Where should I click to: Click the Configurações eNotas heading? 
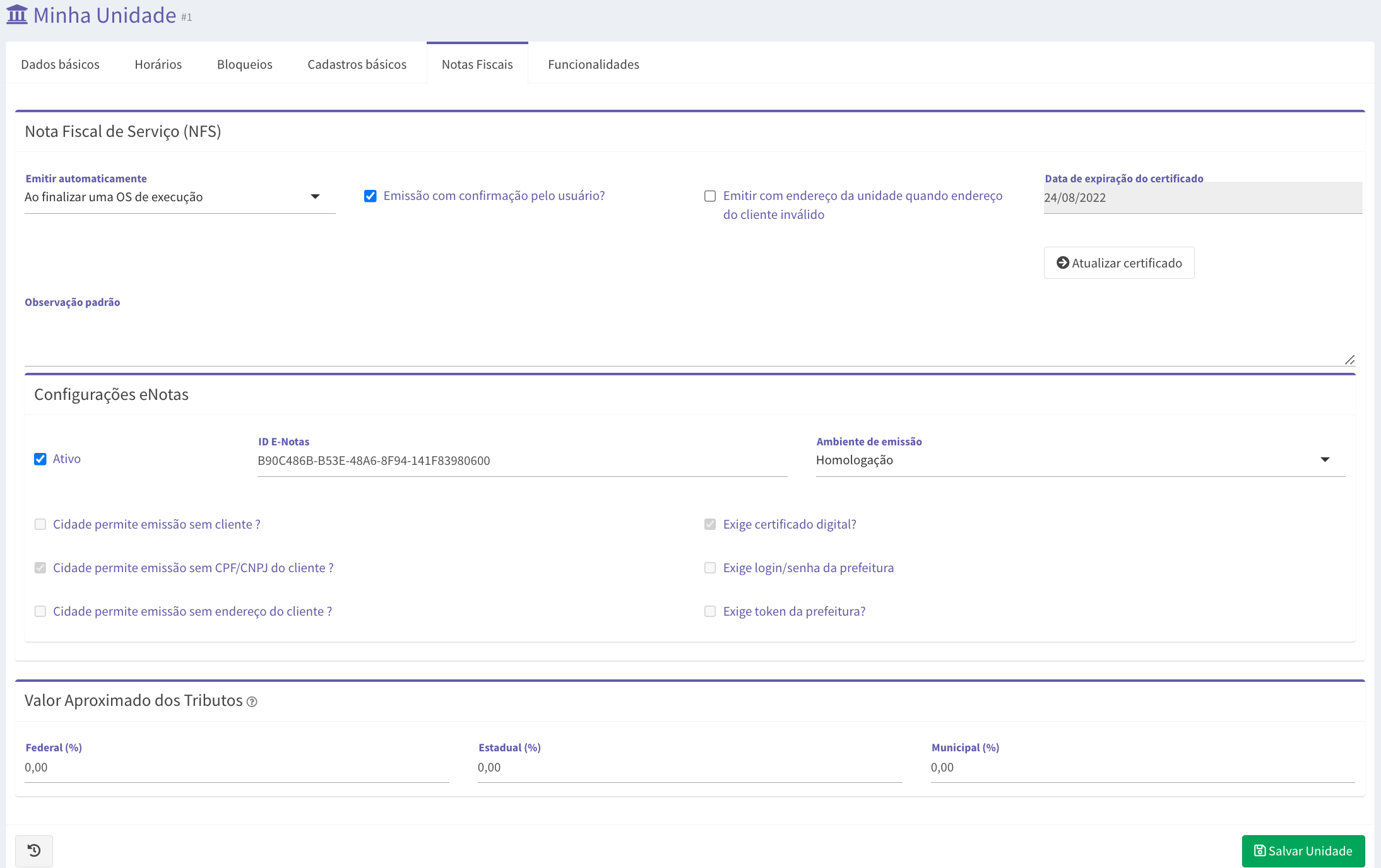pos(111,394)
